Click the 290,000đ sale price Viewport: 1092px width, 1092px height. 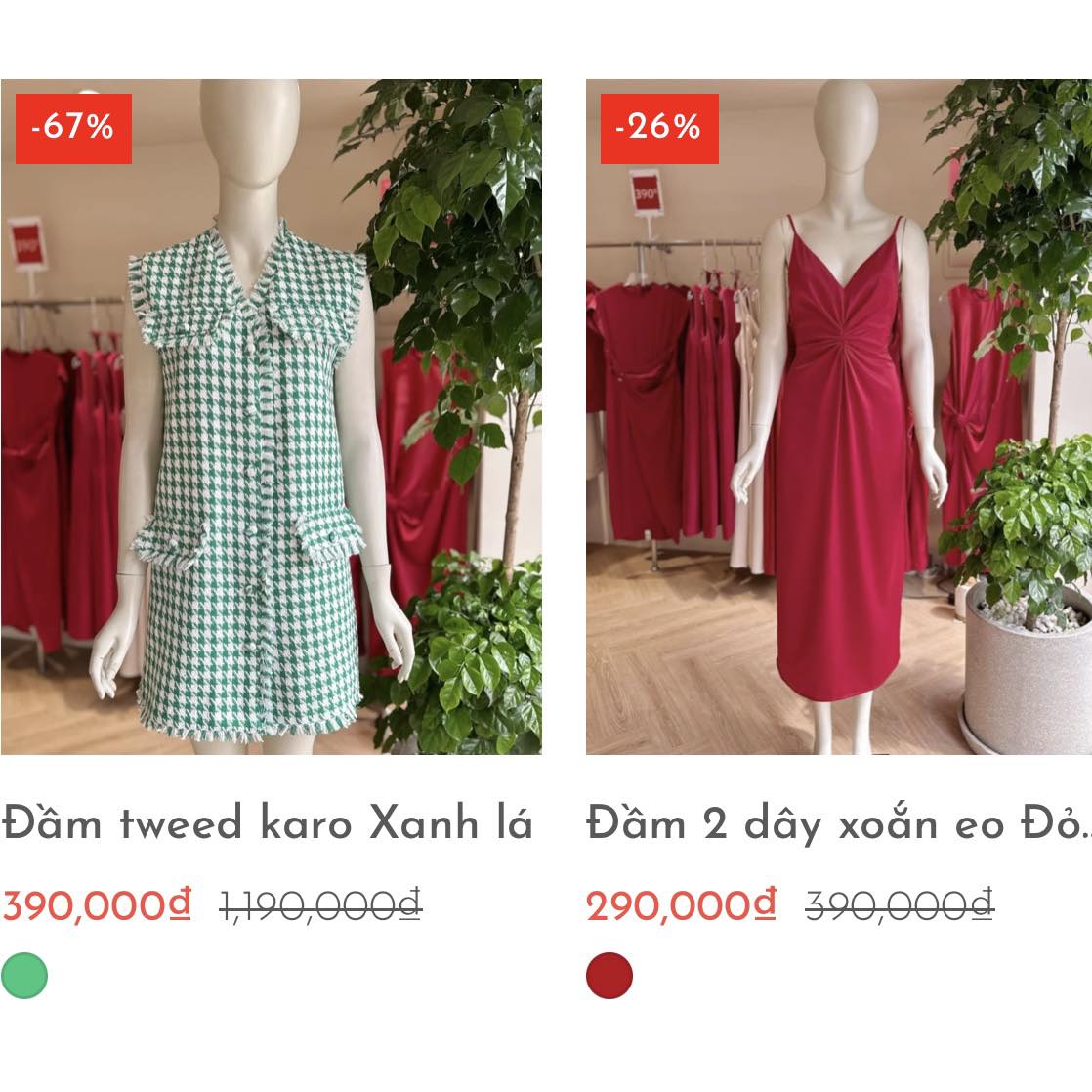pos(681,905)
